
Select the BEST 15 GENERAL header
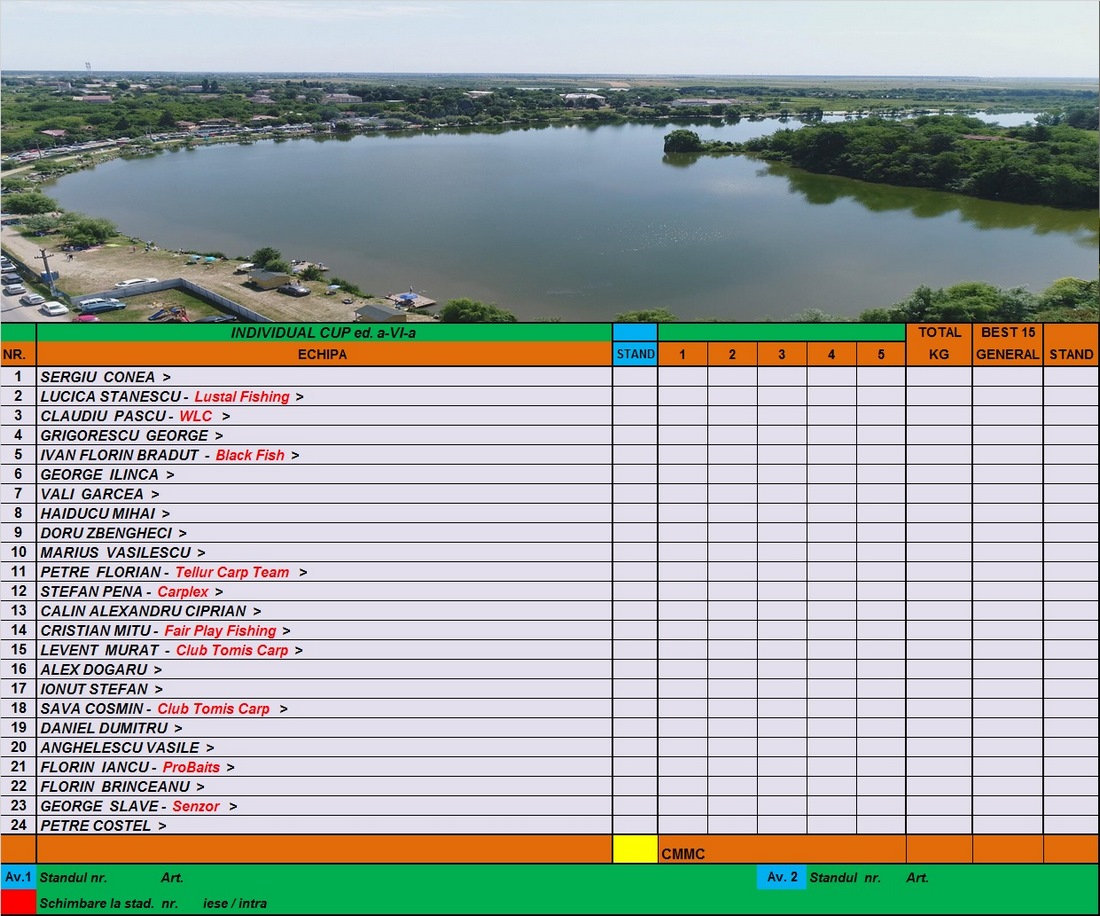click(1007, 343)
